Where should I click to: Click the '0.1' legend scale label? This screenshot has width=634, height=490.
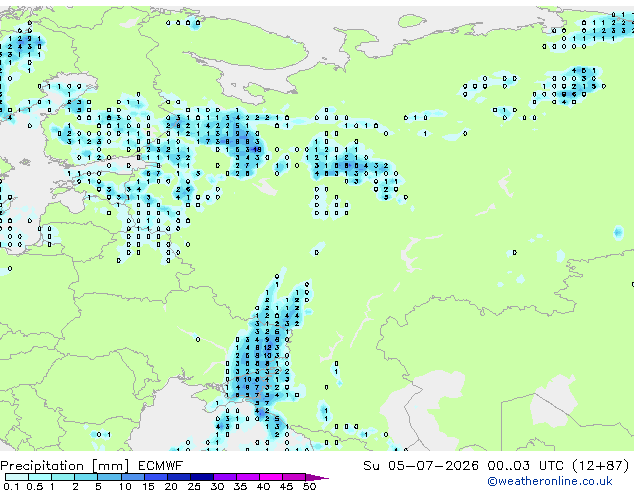(11, 486)
